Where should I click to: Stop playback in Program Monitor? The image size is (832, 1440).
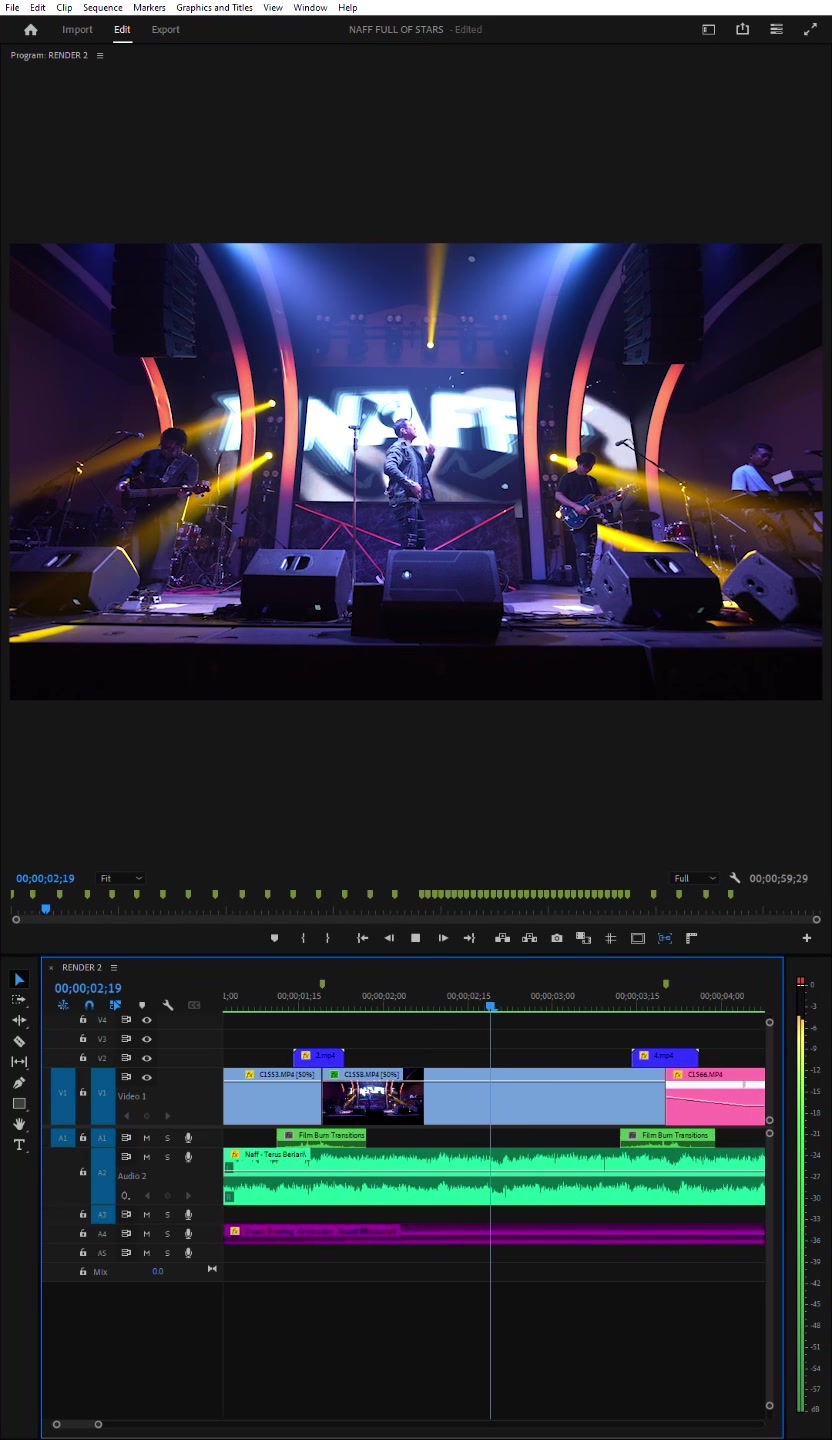click(x=416, y=938)
